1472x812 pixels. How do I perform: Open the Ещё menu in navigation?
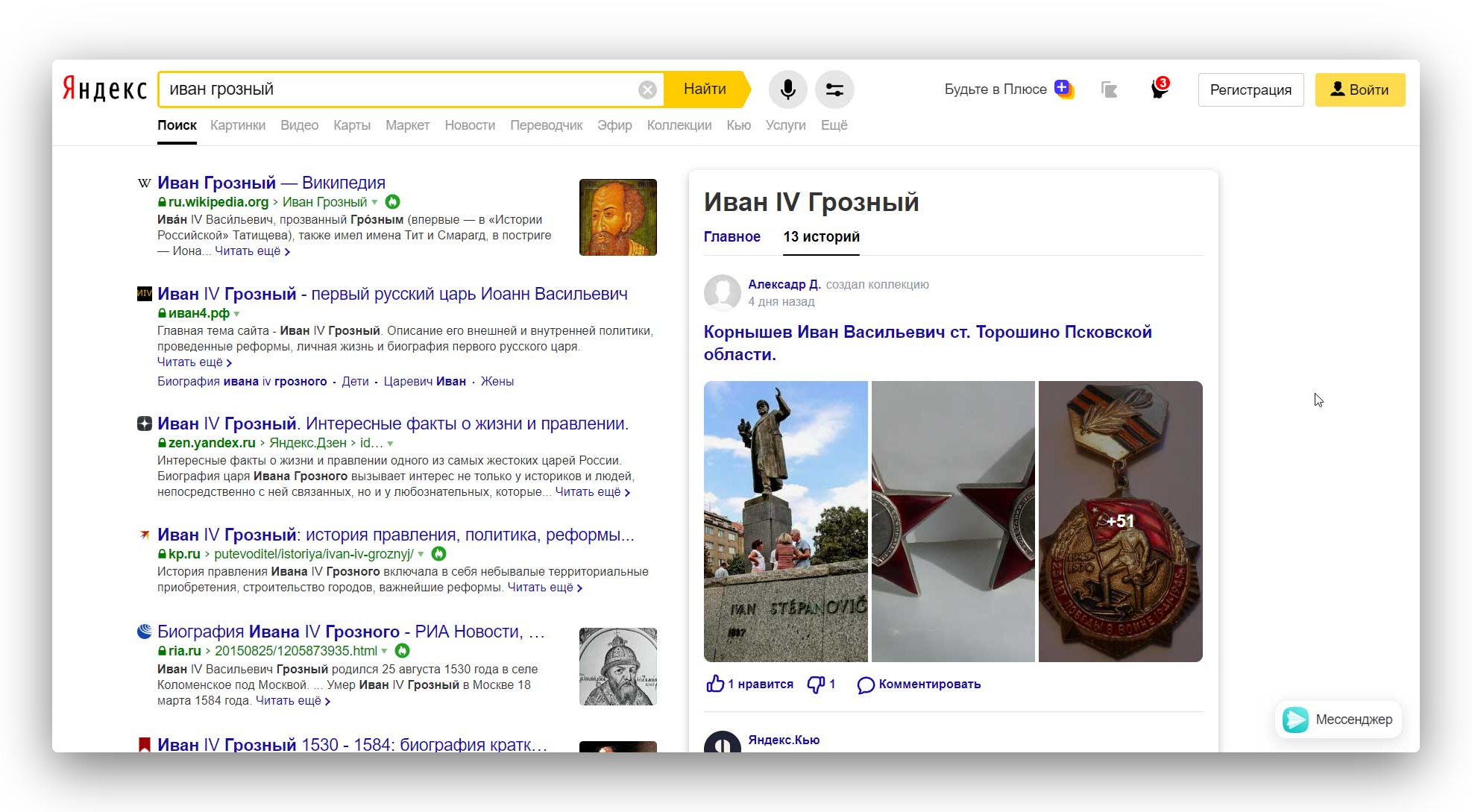click(x=834, y=125)
